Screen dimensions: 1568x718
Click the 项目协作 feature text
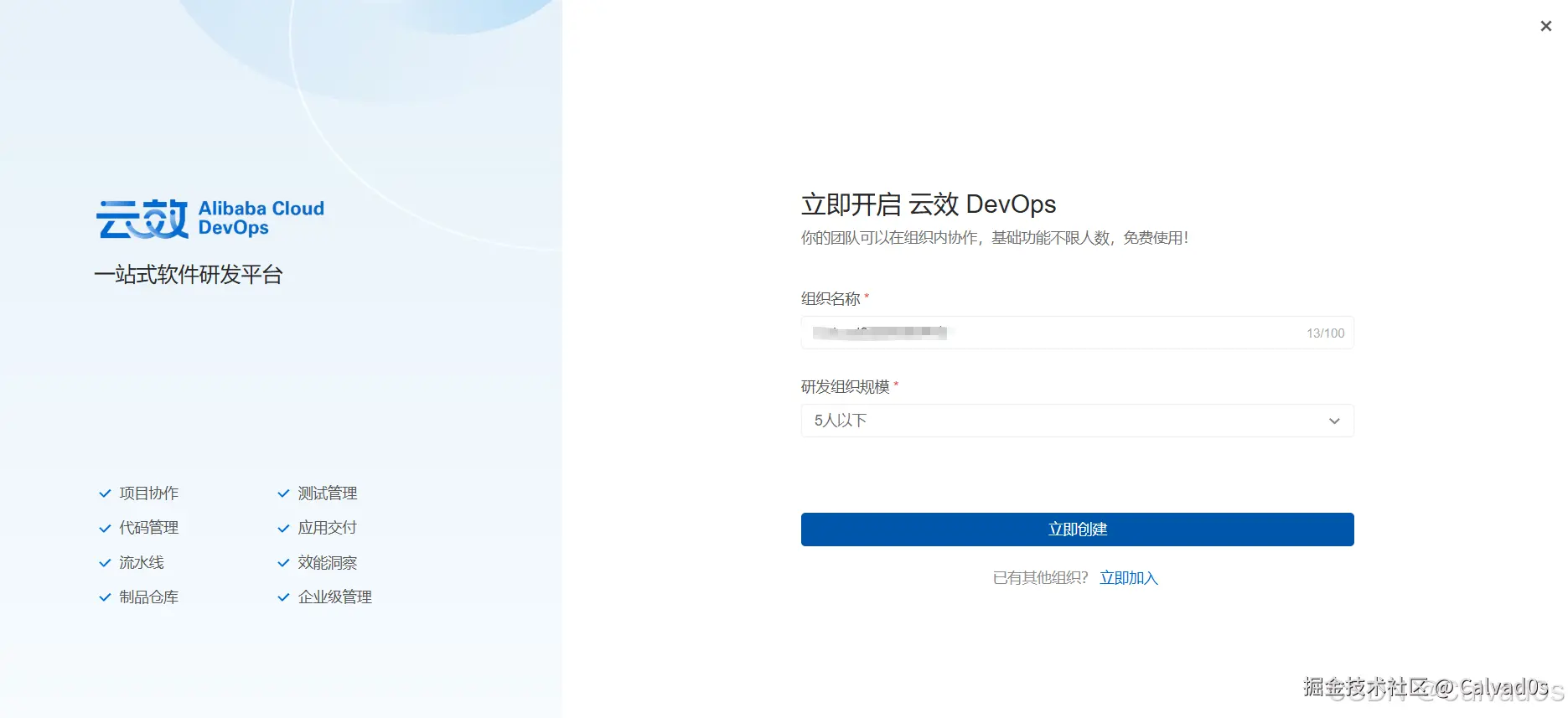tap(149, 493)
